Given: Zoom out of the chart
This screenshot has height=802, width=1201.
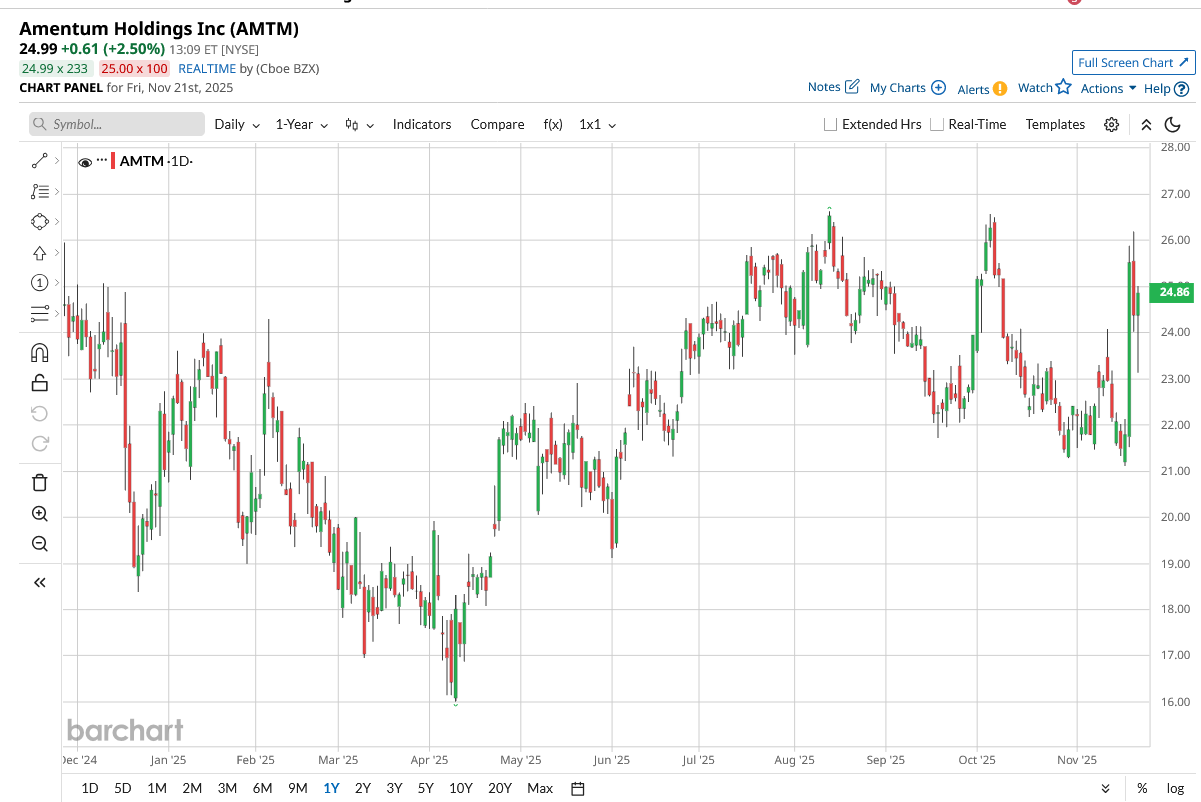Looking at the screenshot, I should point(39,544).
